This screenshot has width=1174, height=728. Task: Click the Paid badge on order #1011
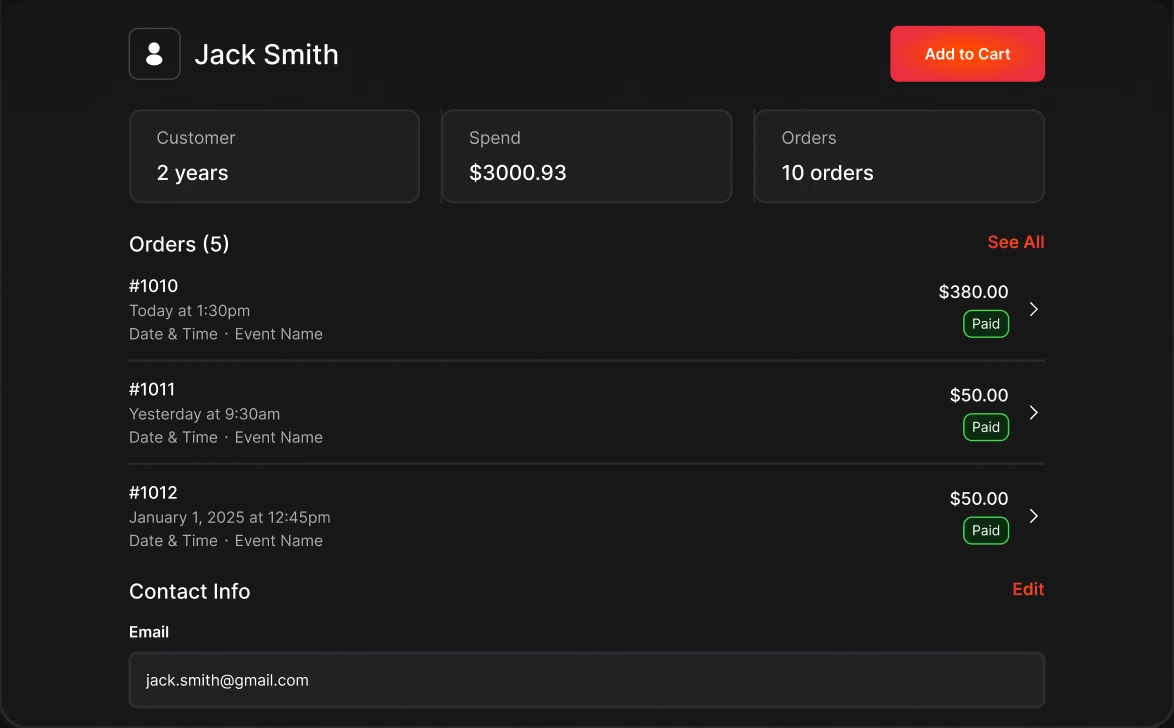985,427
